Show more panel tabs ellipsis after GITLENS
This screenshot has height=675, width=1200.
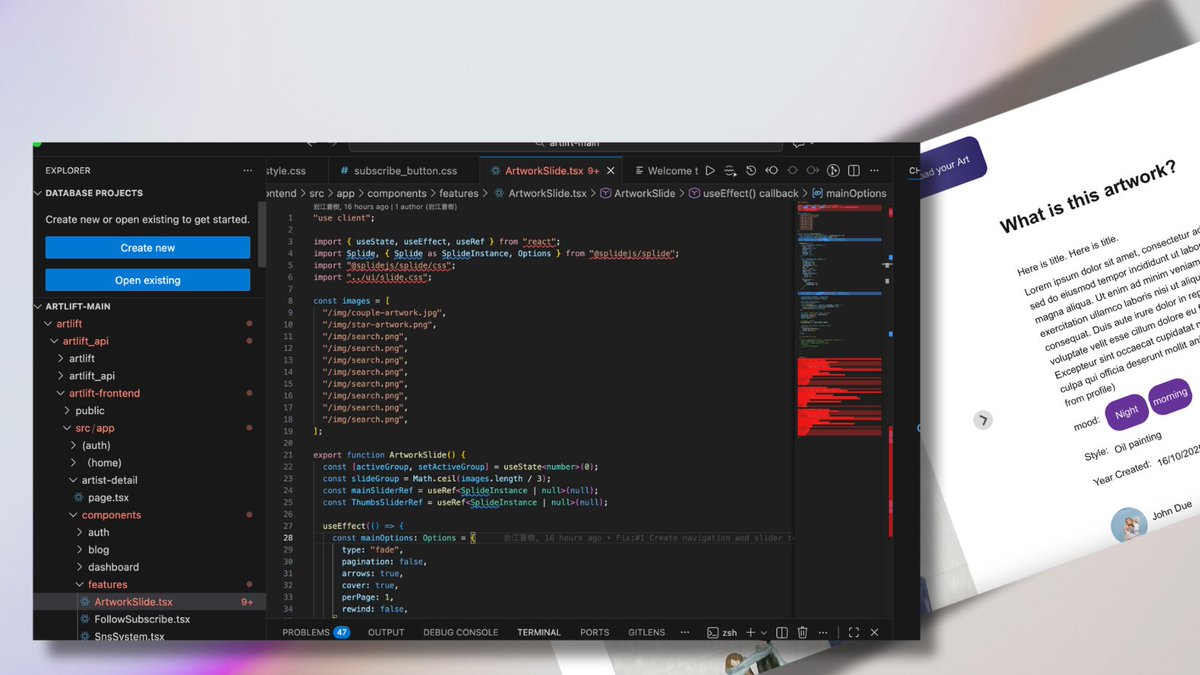tap(685, 632)
